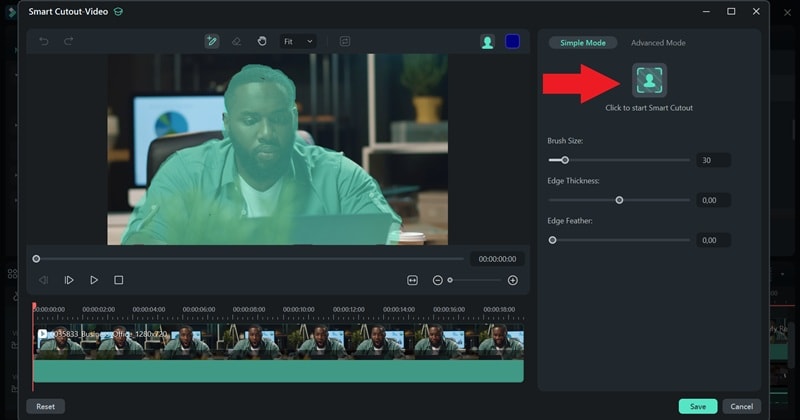
Task: Adjust the Brush Size slider
Action: [x=565, y=160]
